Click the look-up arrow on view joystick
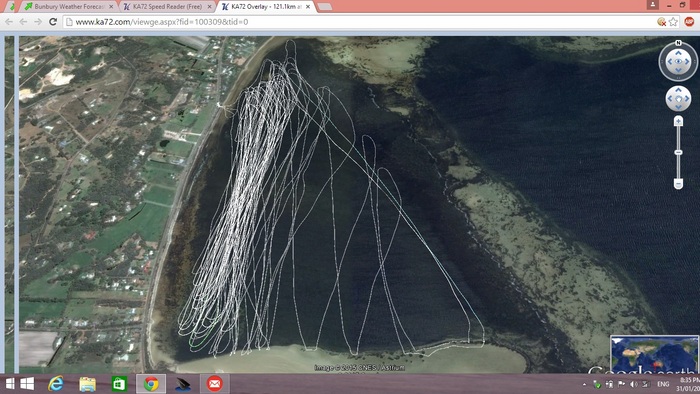This screenshot has width=700, height=394. point(678,53)
